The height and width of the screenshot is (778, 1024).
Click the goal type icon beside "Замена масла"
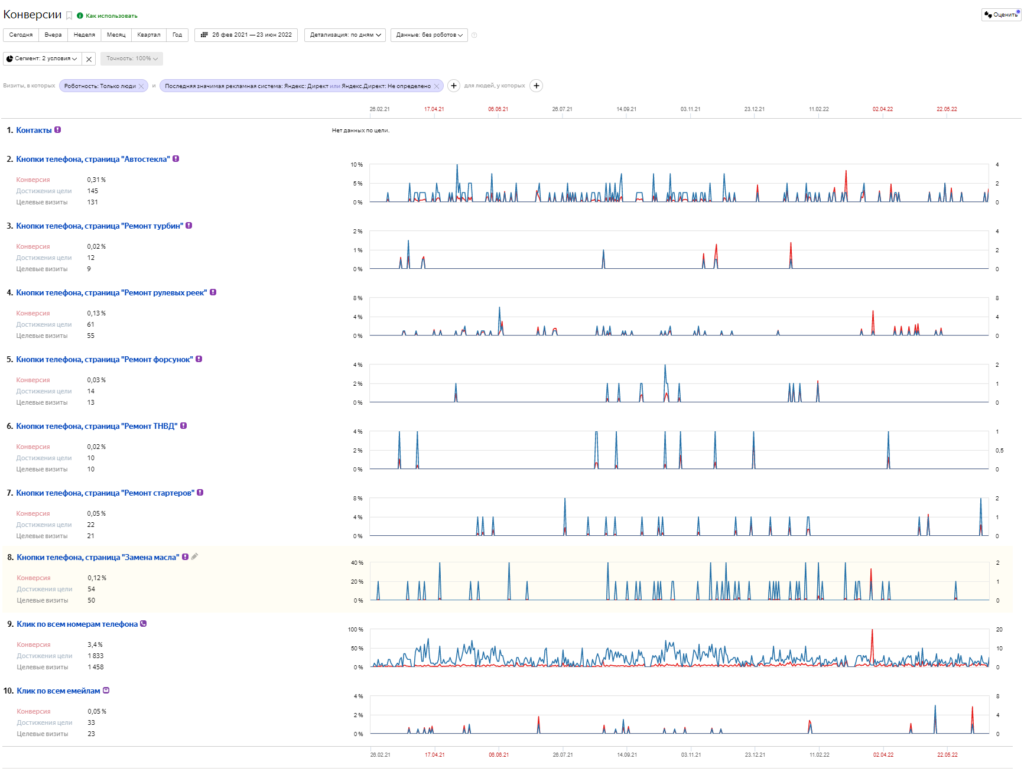[x=185, y=557]
